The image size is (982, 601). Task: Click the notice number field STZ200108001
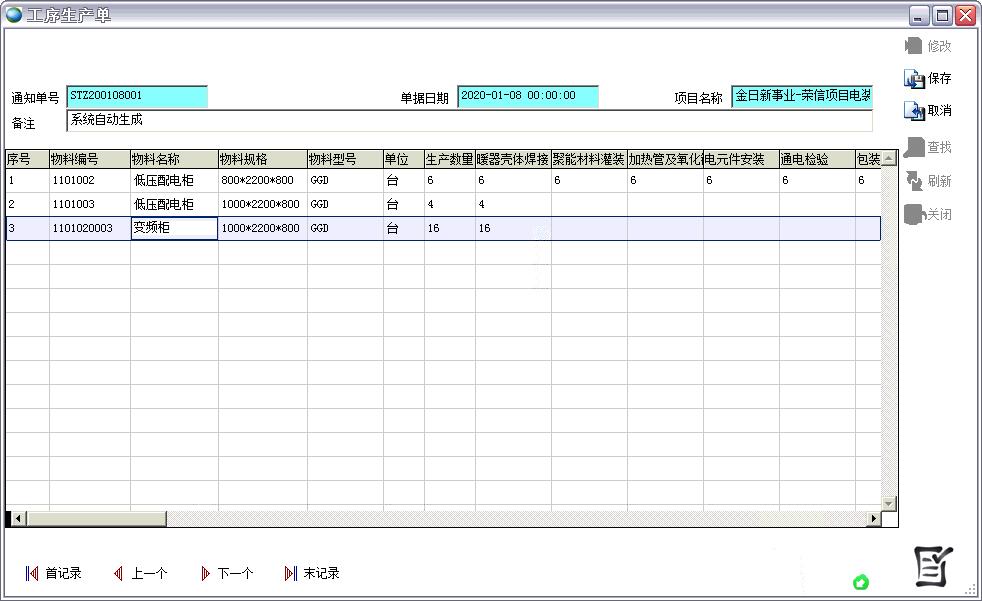(137, 96)
